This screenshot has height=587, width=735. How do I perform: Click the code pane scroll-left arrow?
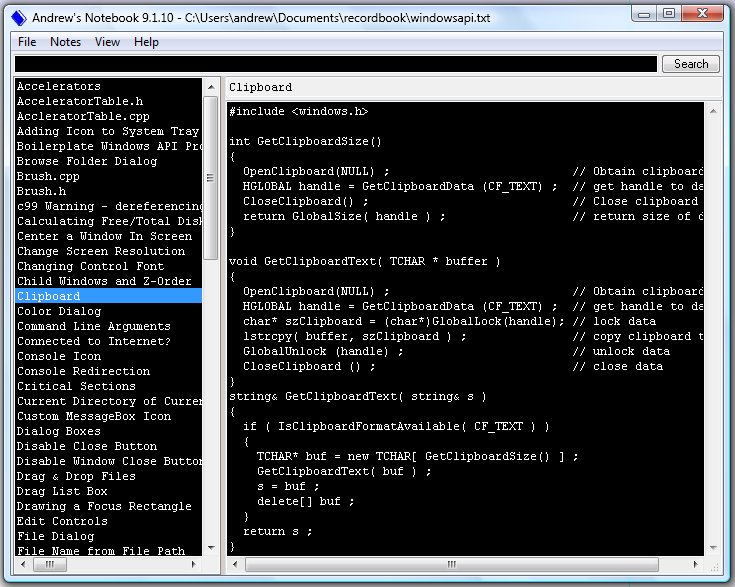pyautogui.click(x=235, y=565)
